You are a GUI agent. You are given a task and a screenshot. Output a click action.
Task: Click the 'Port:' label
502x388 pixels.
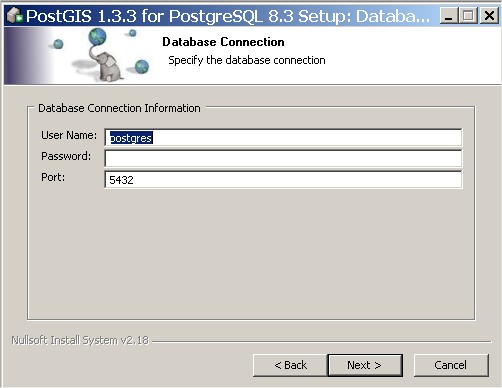(53, 177)
